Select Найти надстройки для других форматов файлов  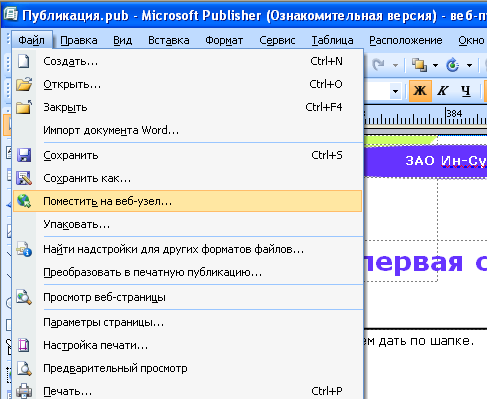(187, 249)
